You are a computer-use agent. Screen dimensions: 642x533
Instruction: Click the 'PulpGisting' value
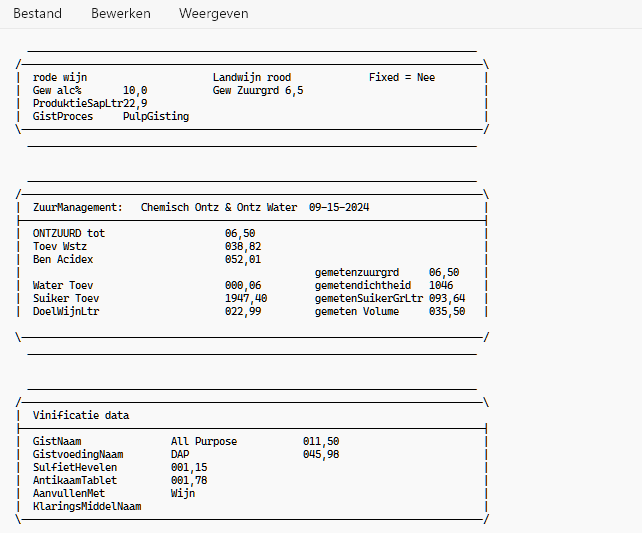[156, 116]
